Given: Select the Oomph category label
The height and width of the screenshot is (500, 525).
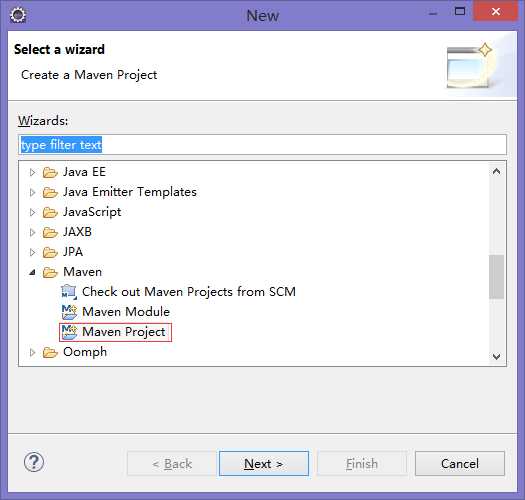Looking at the screenshot, I should 85,352.
